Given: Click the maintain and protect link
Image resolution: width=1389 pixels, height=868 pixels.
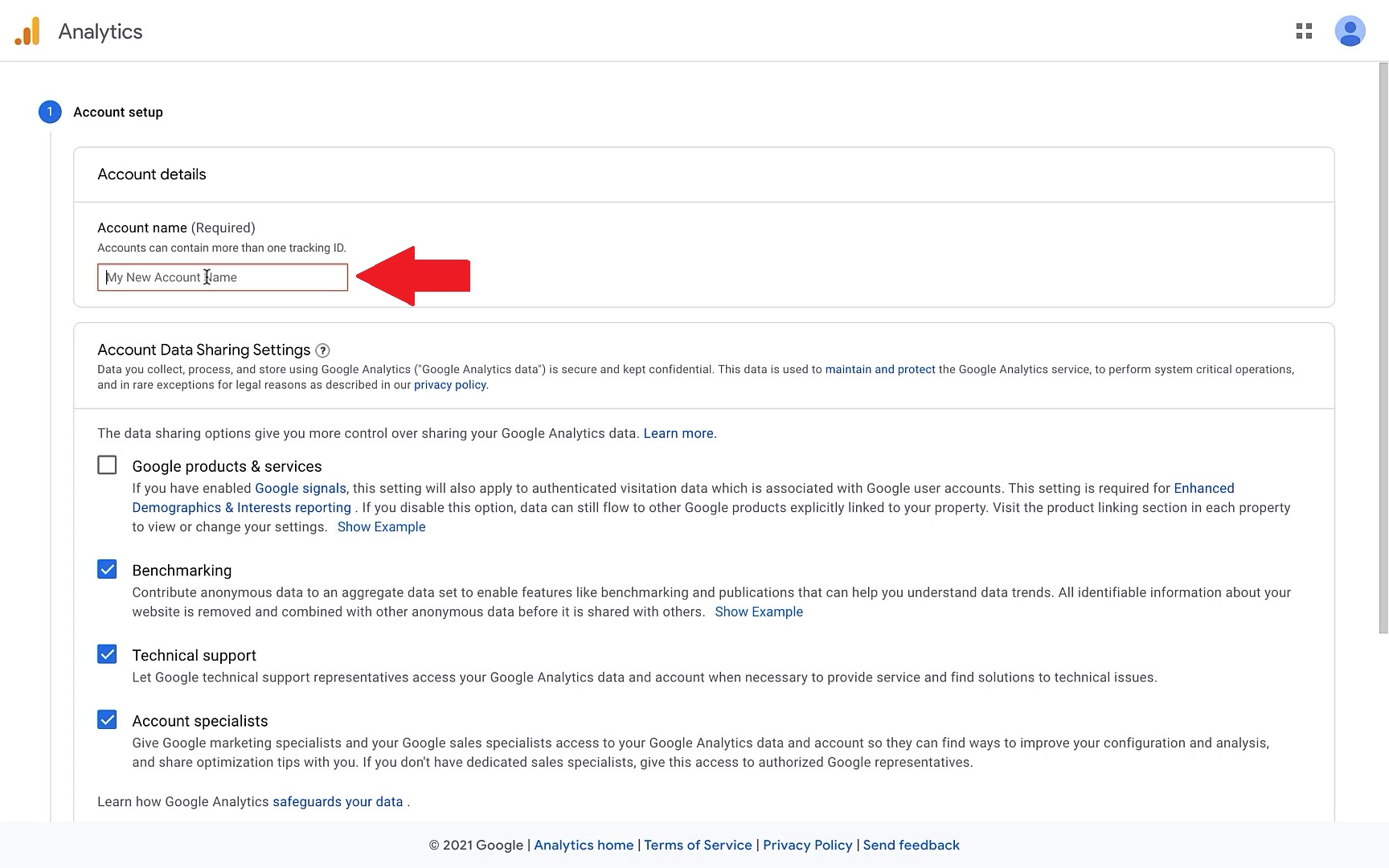Looking at the screenshot, I should click(879, 370).
